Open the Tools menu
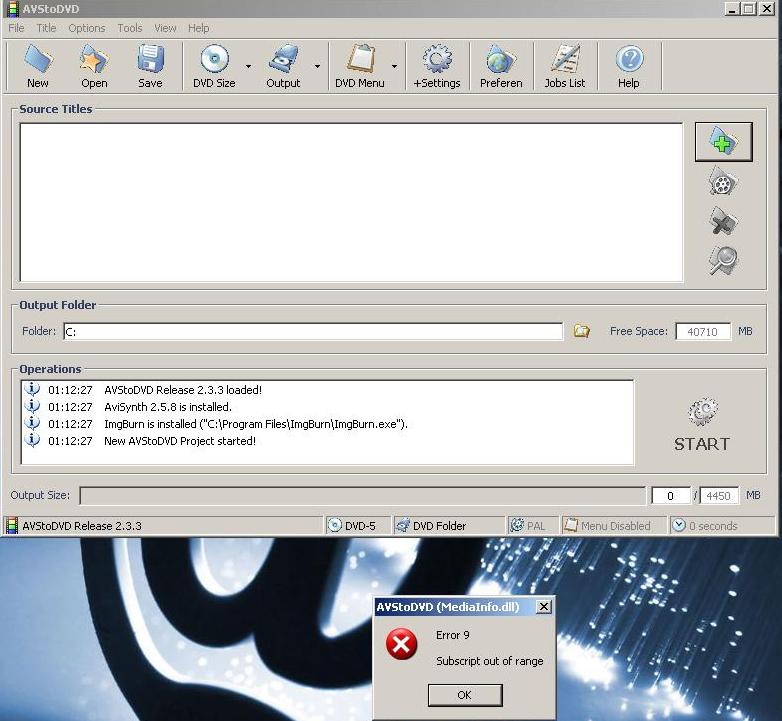The image size is (782, 721). (x=130, y=28)
